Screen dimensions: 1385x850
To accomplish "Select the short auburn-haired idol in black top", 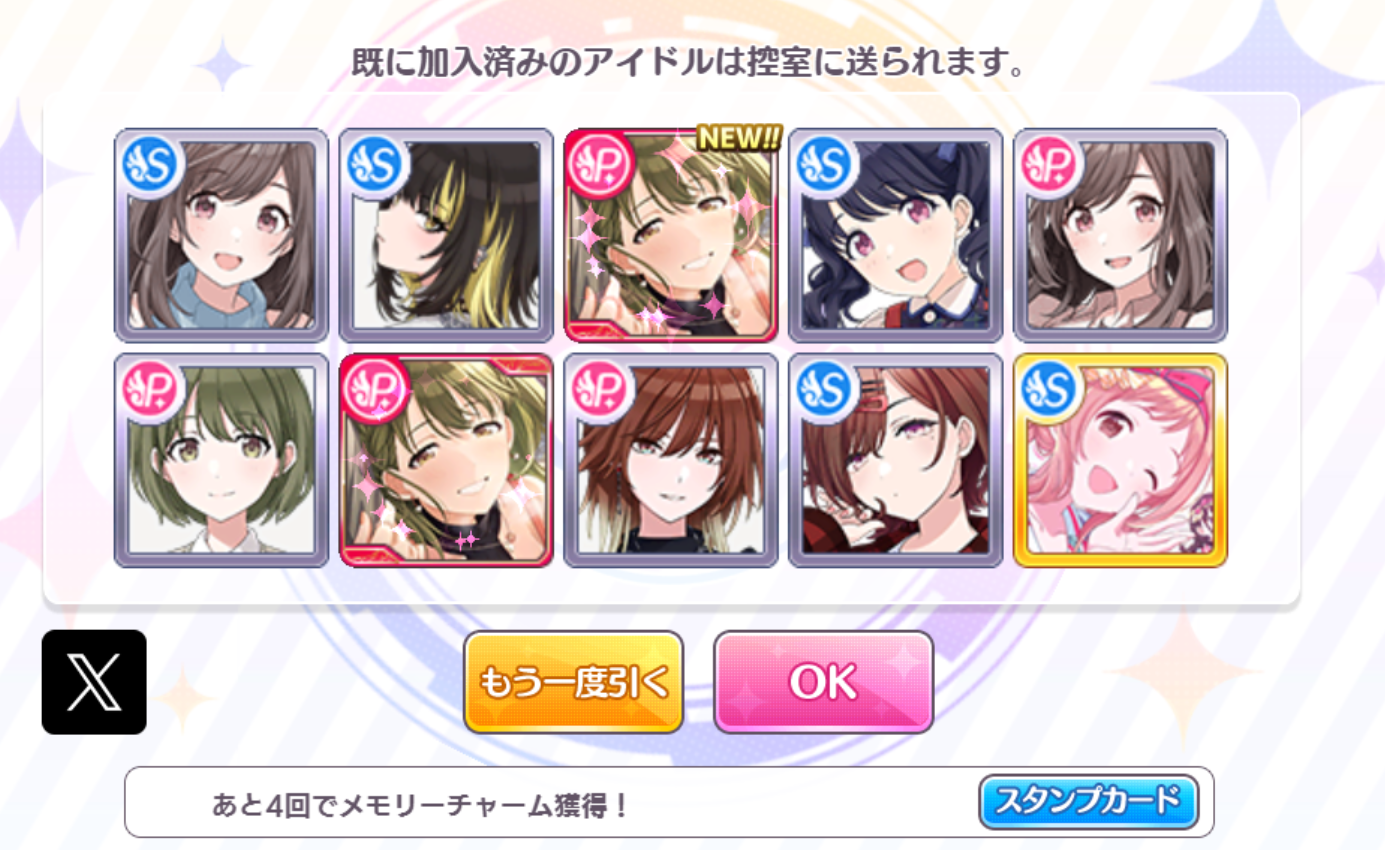I will [x=671, y=460].
